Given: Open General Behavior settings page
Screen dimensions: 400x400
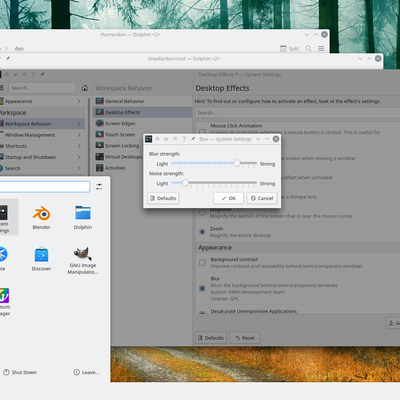Looking at the screenshot, I should [x=143, y=101].
